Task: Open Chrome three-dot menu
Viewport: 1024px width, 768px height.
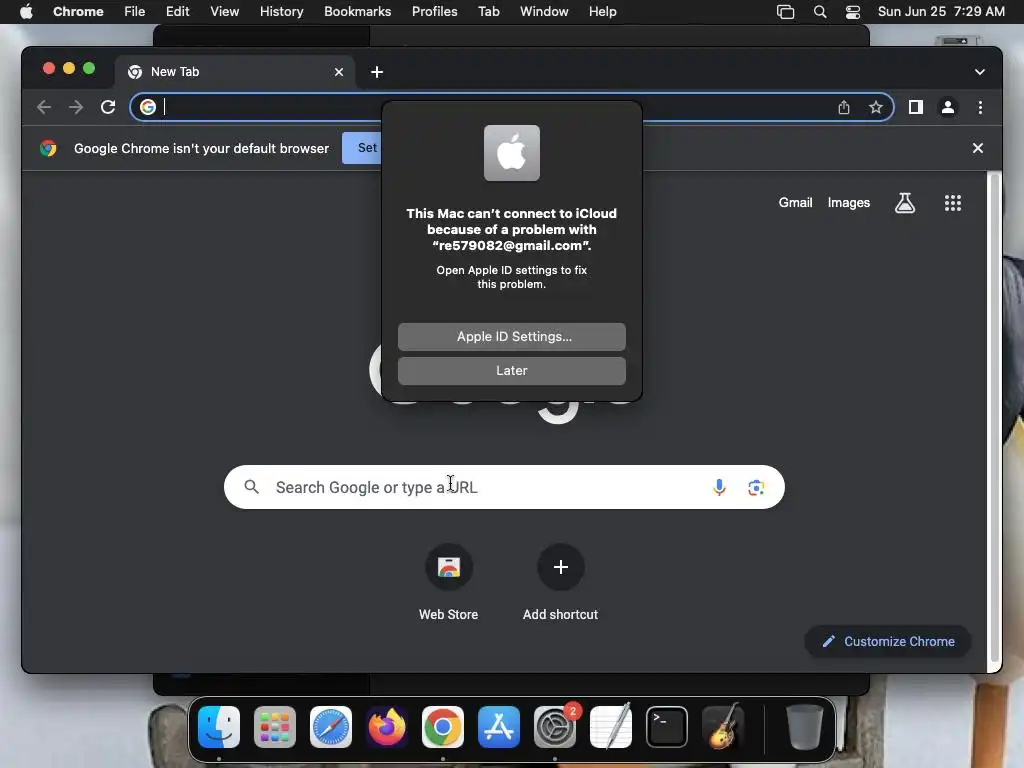Action: (980, 107)
